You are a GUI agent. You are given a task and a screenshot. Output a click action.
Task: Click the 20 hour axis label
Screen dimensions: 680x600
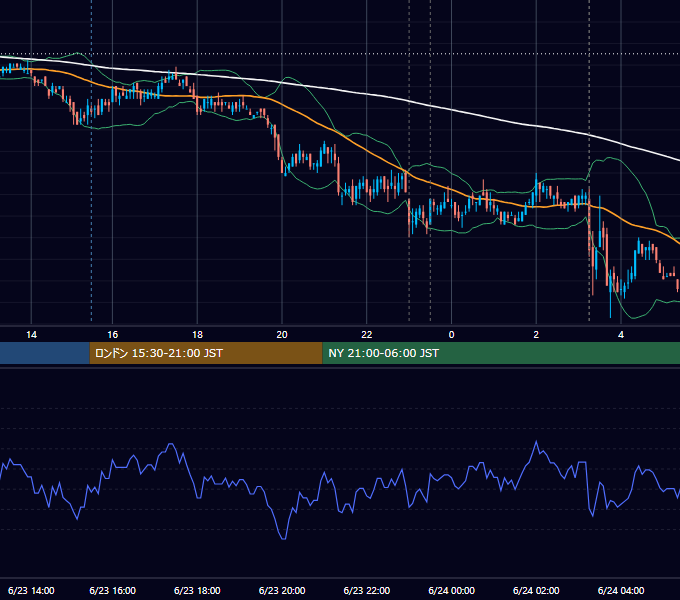coord(282,335)
